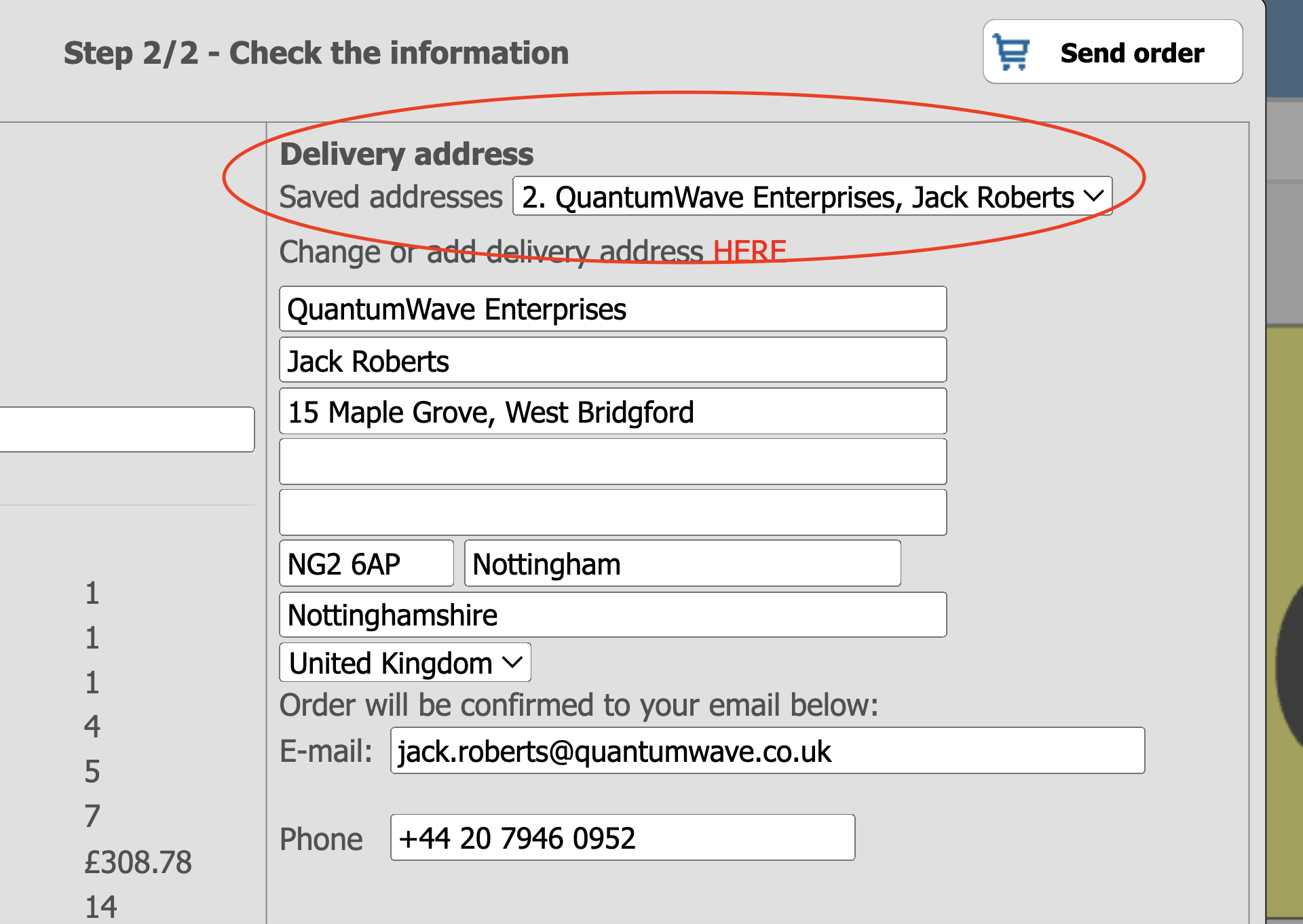Focus the Jack Roberts name field

coord(612,361)
